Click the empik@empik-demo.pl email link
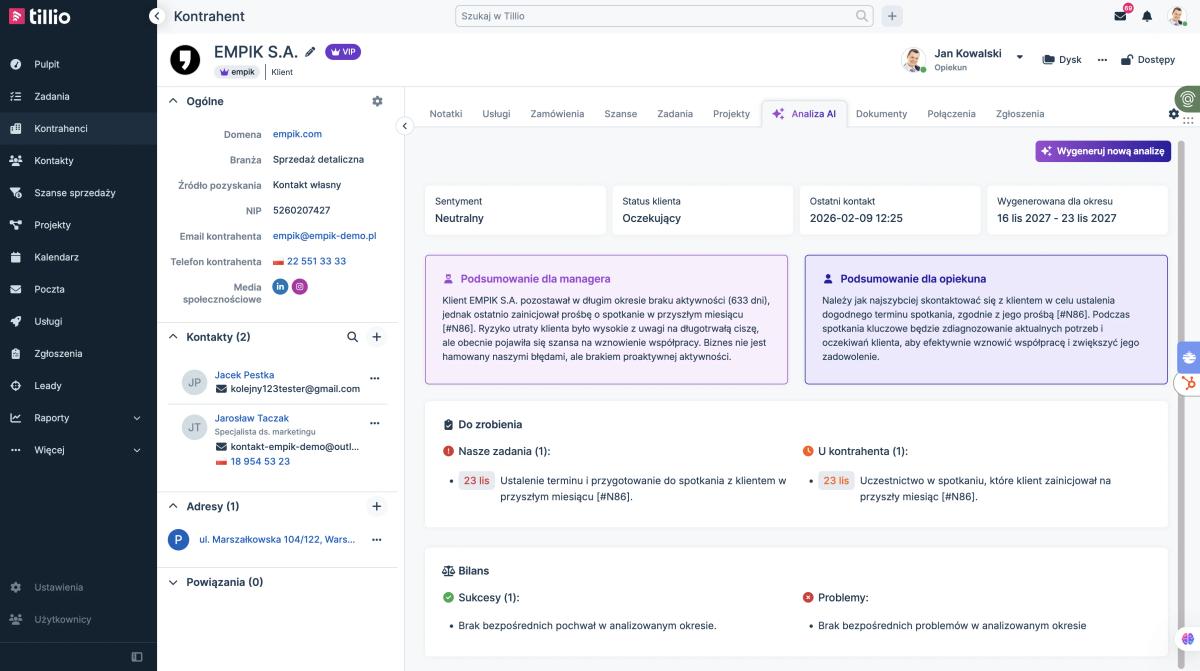Viewport: 1200px width, 671px height. pyautogui.click(x=324, y=236)
